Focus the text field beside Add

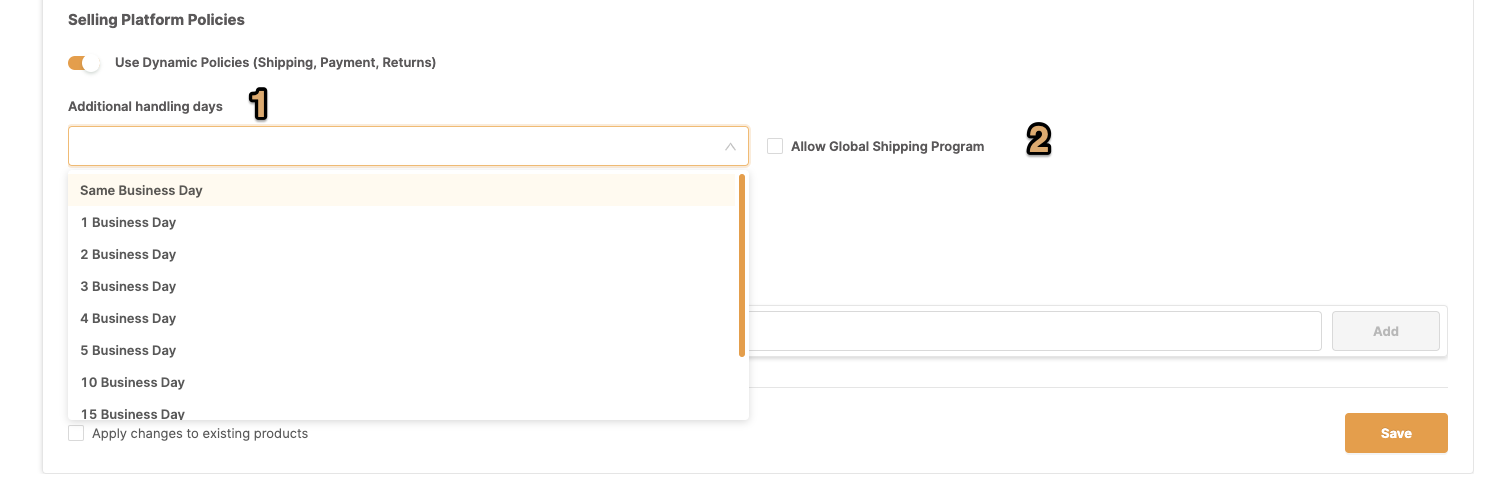(1035, 331)
